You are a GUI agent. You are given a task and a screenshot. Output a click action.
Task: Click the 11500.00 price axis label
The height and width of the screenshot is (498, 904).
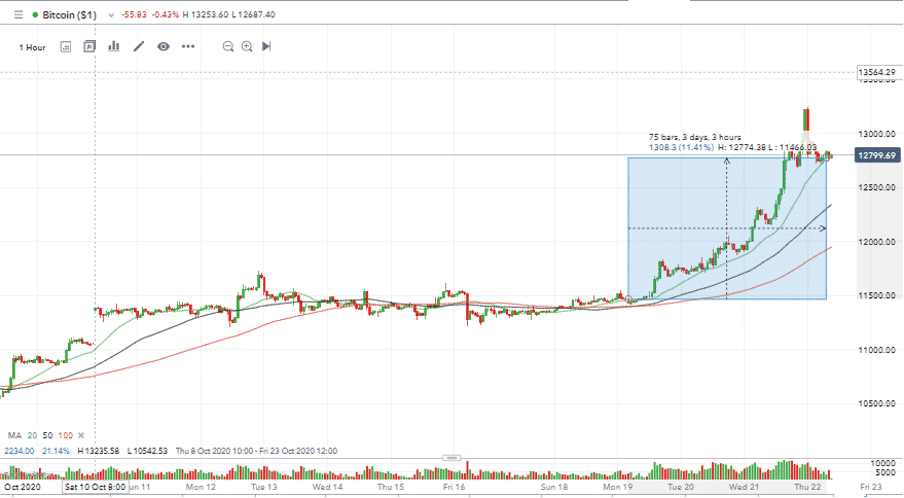(877, 296)
